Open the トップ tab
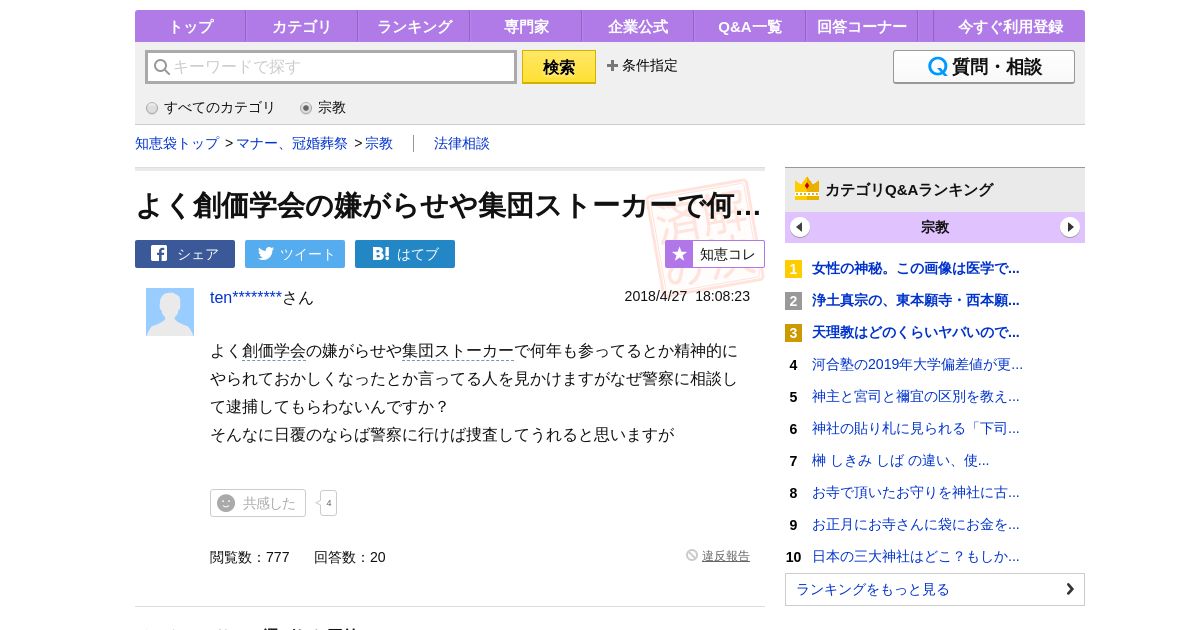Viewport: 1200px width, 630px height. [x=190, y=27]
